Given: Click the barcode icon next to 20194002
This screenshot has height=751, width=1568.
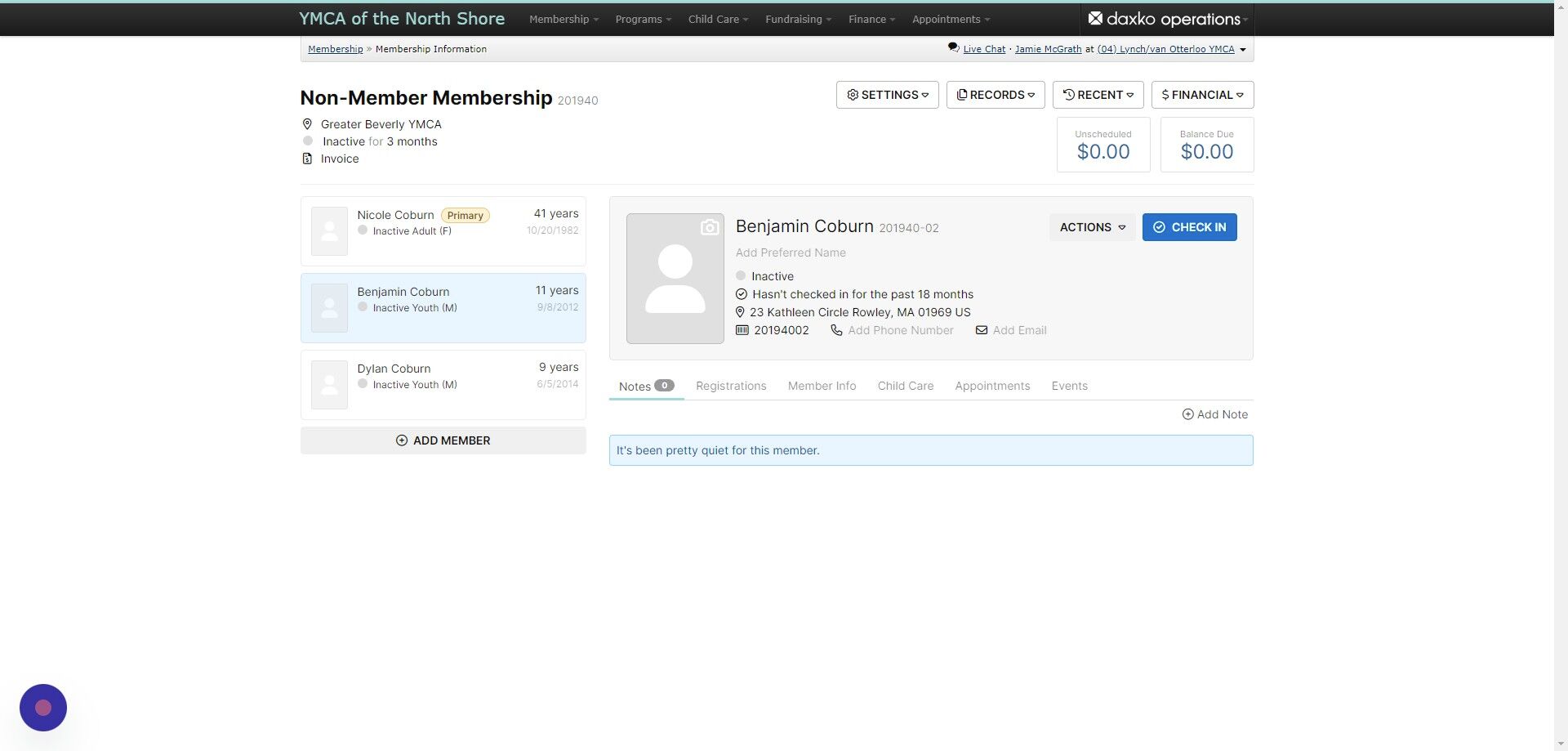Looking at the screenshot, I should point(742,330).
